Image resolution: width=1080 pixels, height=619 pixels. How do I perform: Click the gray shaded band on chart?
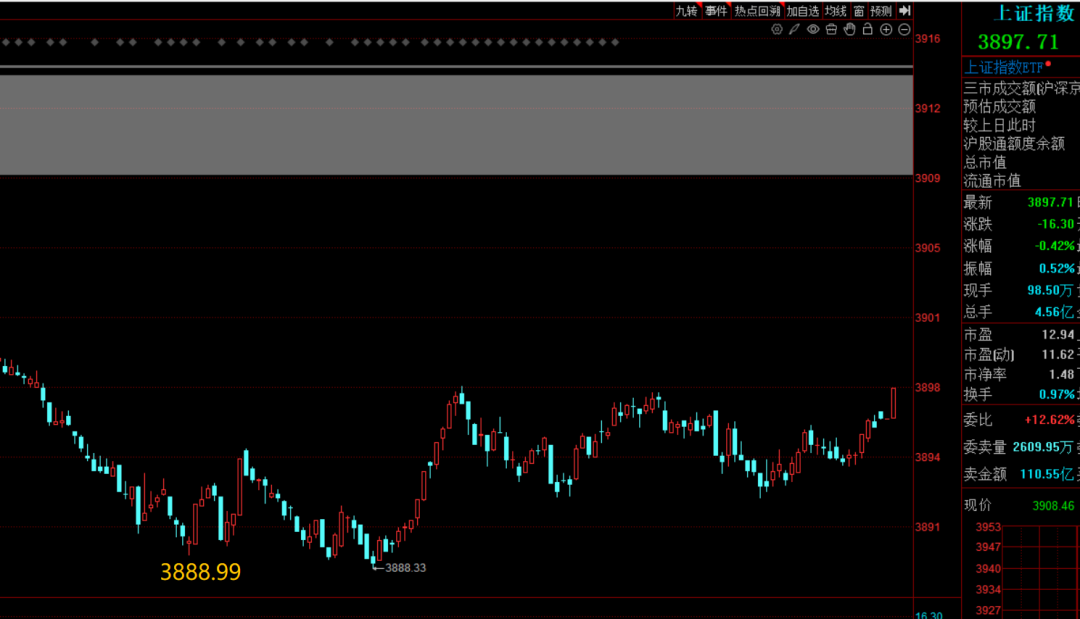pos(456,124)
